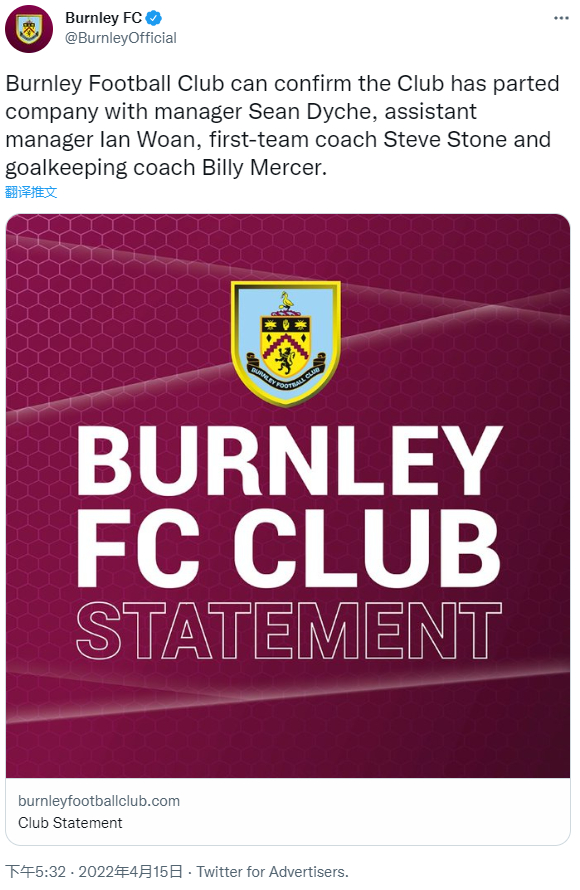Click the Burnley crest in the card image
The width and height of the screenshot is (580, 890).
[286, 343]
